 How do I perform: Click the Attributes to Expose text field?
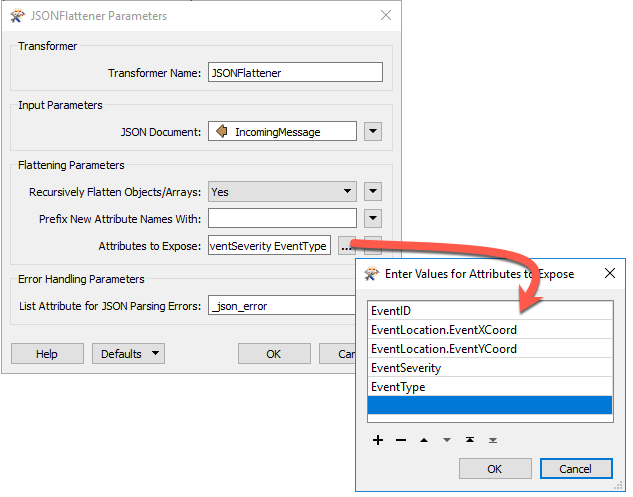(x=269, y=246)
